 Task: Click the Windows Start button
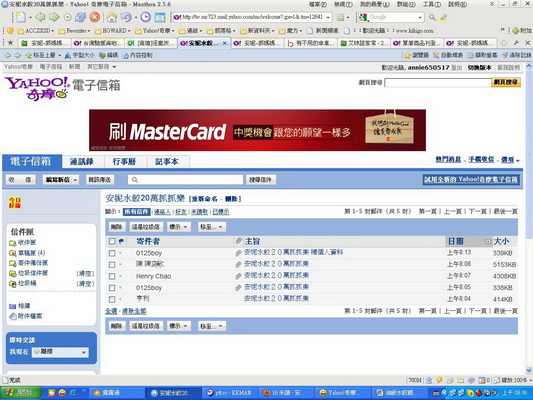coord(21,393)
